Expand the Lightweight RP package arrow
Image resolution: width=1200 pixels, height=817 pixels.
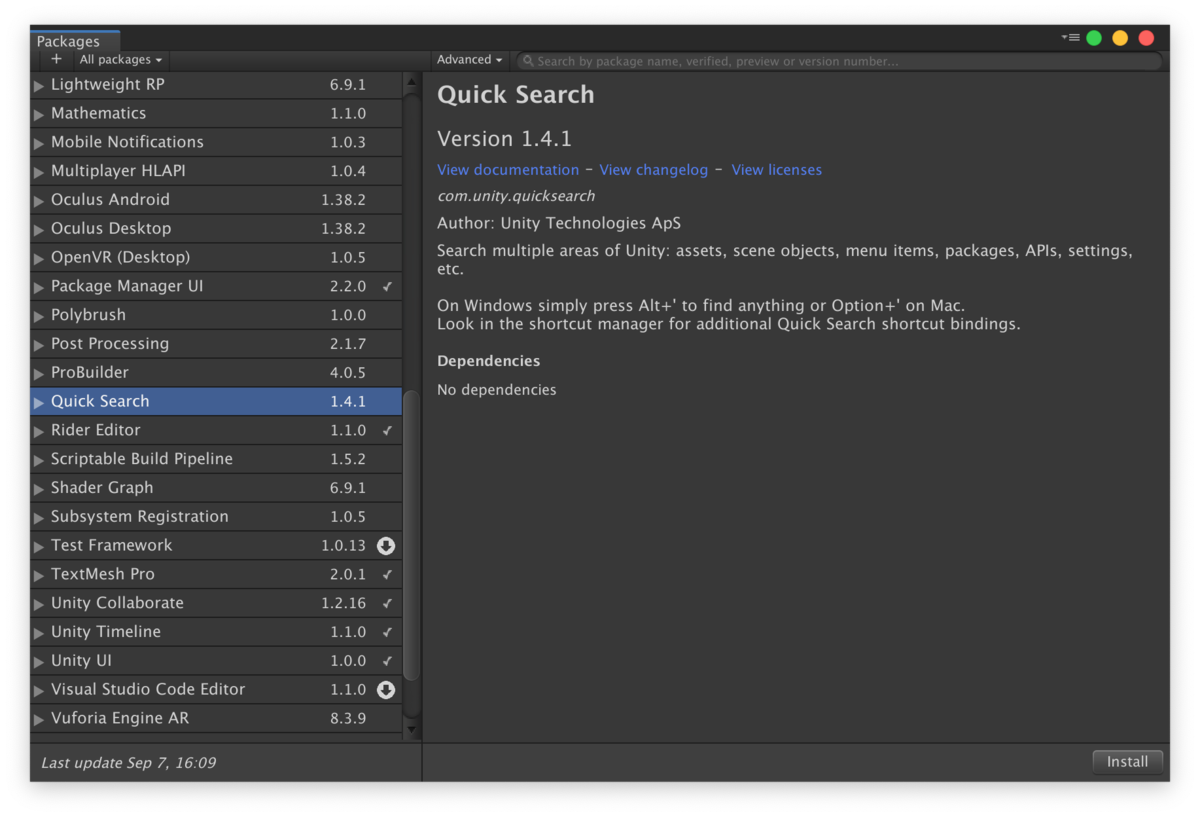point(39,86)
